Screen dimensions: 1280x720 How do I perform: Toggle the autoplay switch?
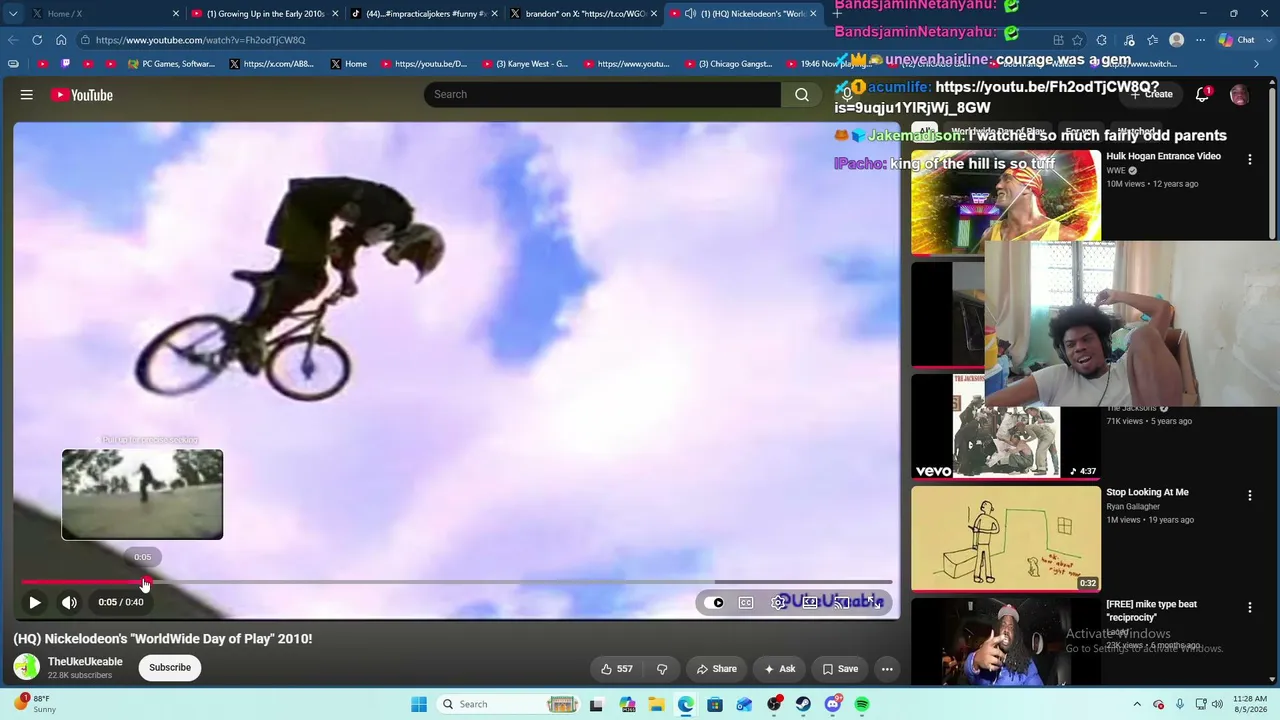tap(716, 603)
